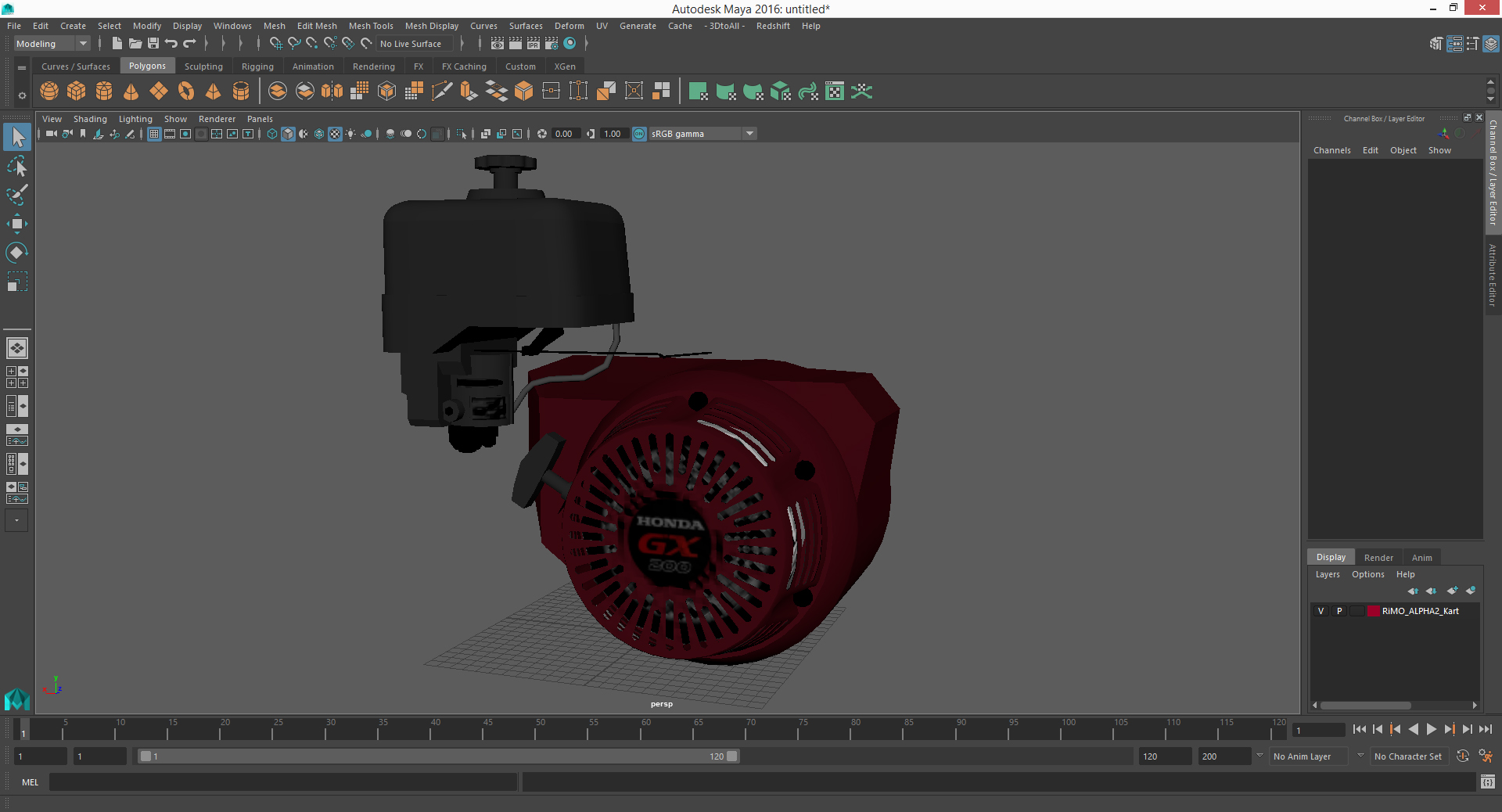Click create new layer with selected objects icon

tap(1471, 591)
